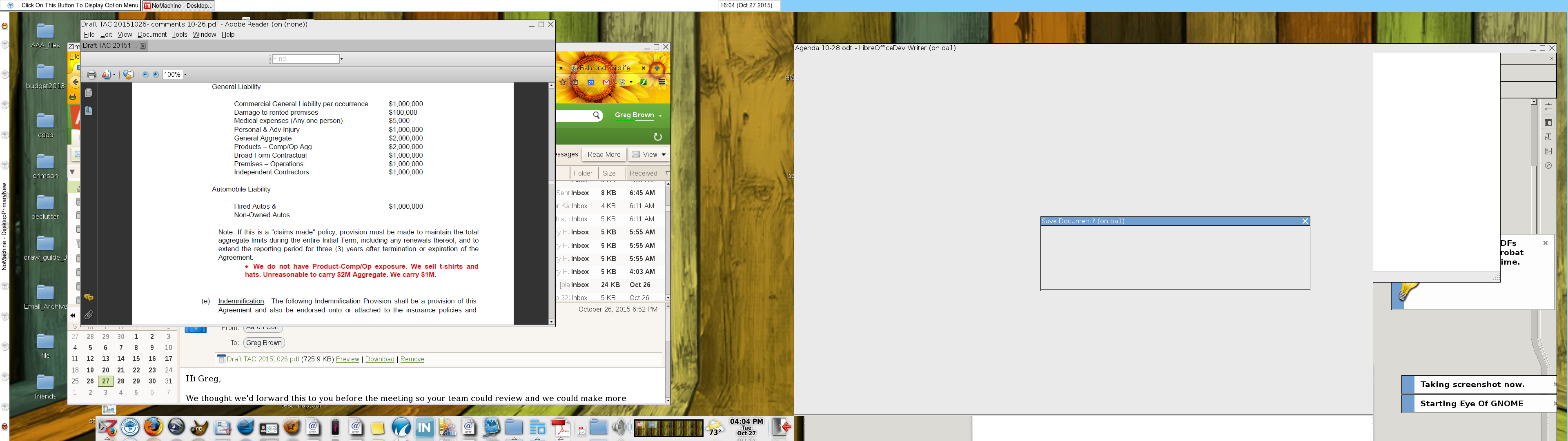
Task: Open the Adobe PDF dock icon
Action: click(561, 428)
